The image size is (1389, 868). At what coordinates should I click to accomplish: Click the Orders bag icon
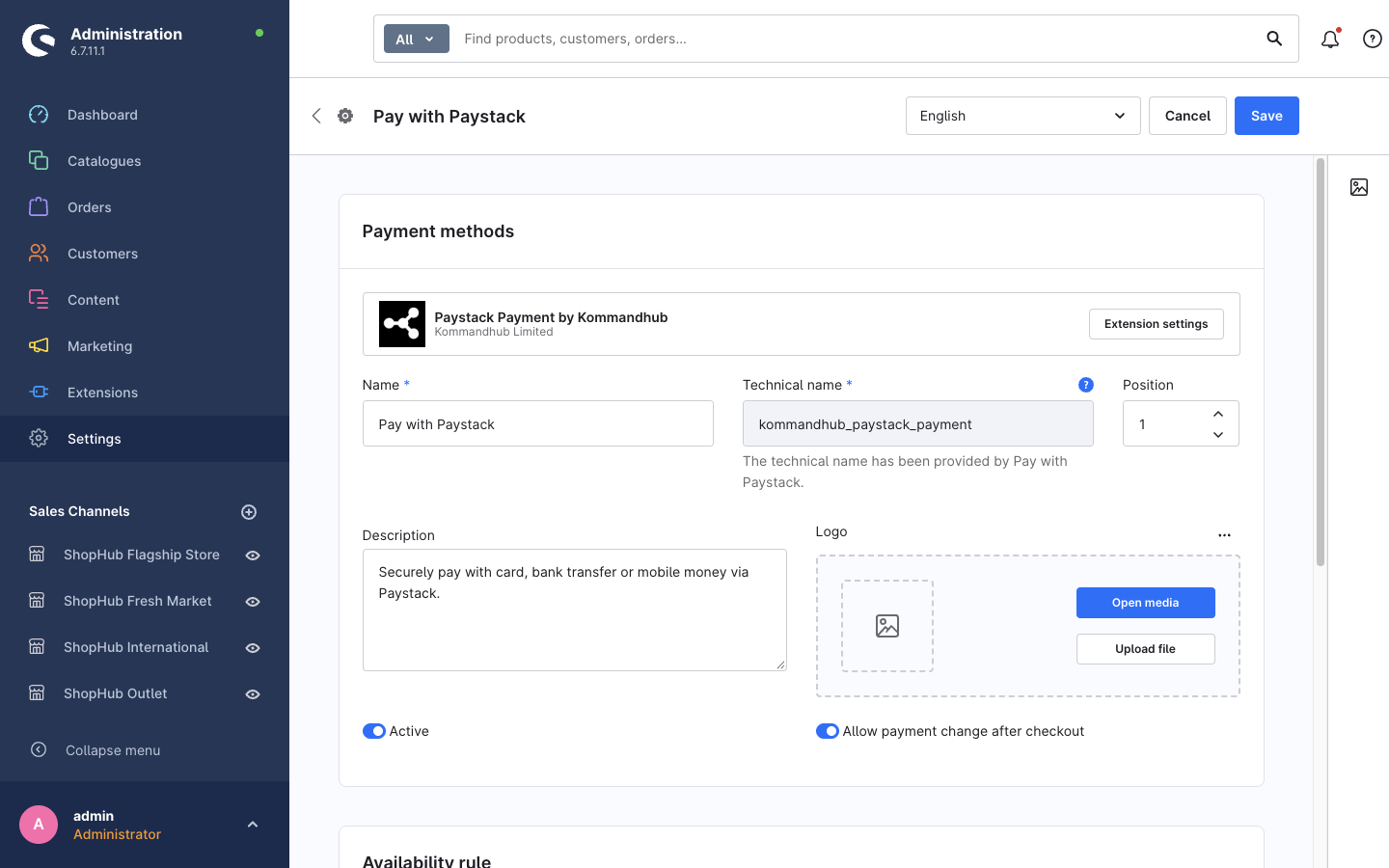[39, 207]
